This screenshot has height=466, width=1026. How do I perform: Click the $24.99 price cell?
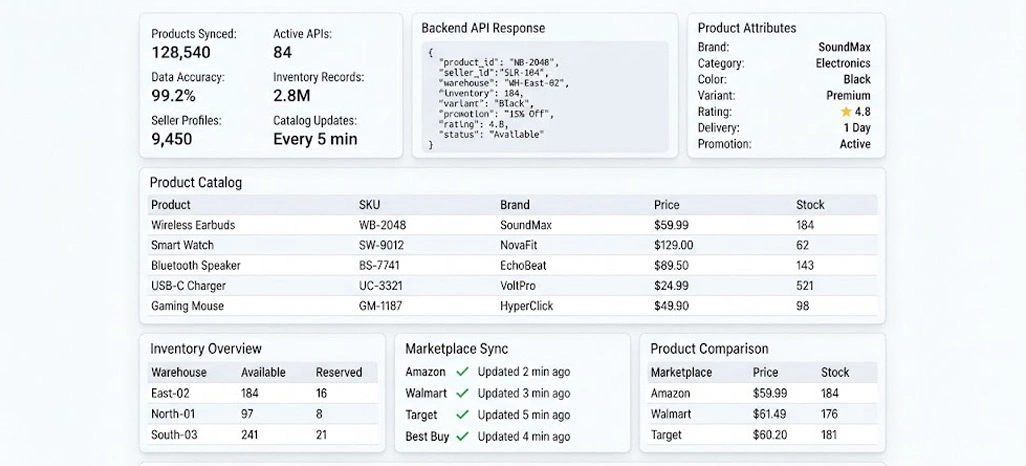(x=671, y=286)
